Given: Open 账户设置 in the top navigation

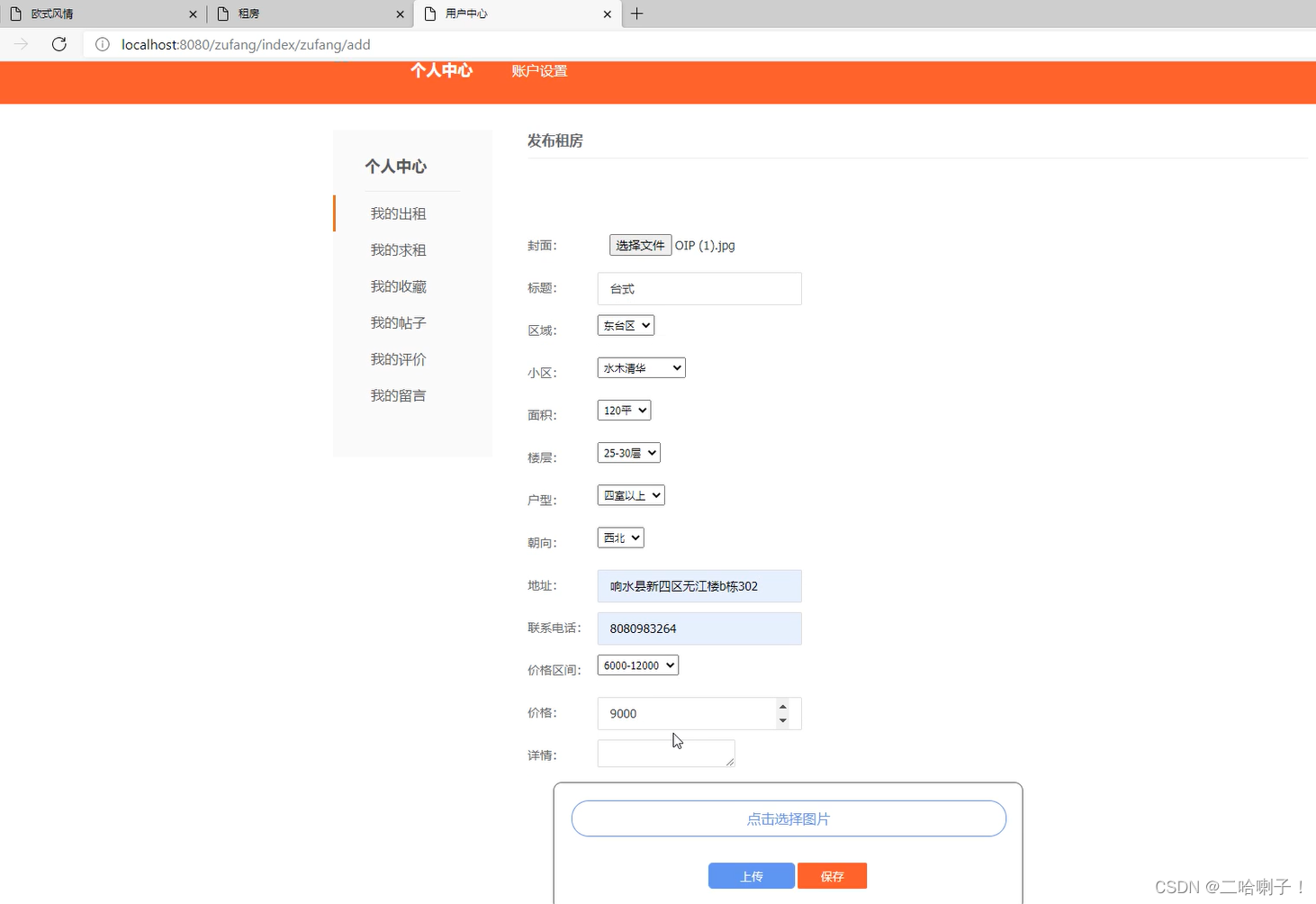Looking at the screenshot, I should click(x=538, y=70).
